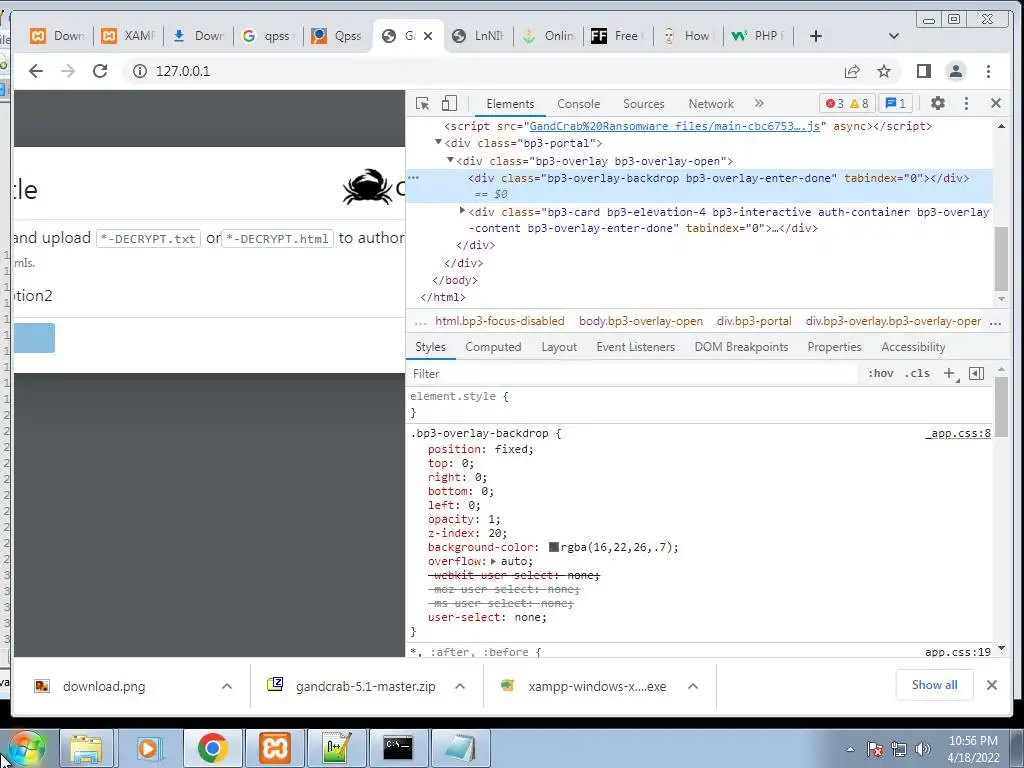Screen dimensions: 1024x768
Task: Click the issues counter badge
Action: click(x=895, y=103)
